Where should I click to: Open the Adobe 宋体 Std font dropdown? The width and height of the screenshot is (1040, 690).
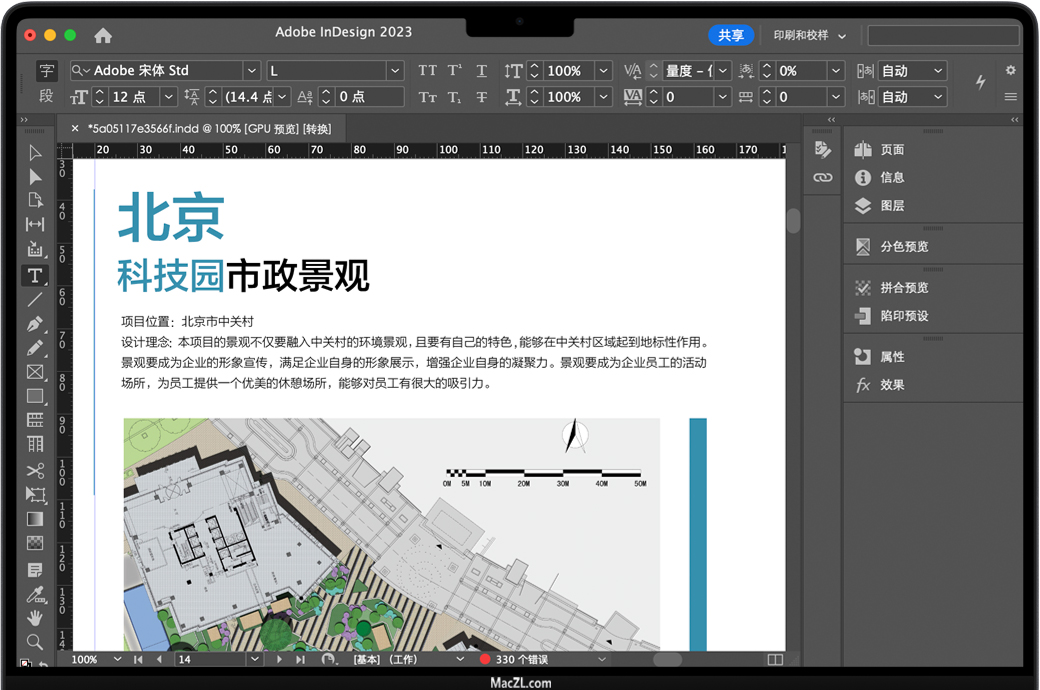(251, 71)
